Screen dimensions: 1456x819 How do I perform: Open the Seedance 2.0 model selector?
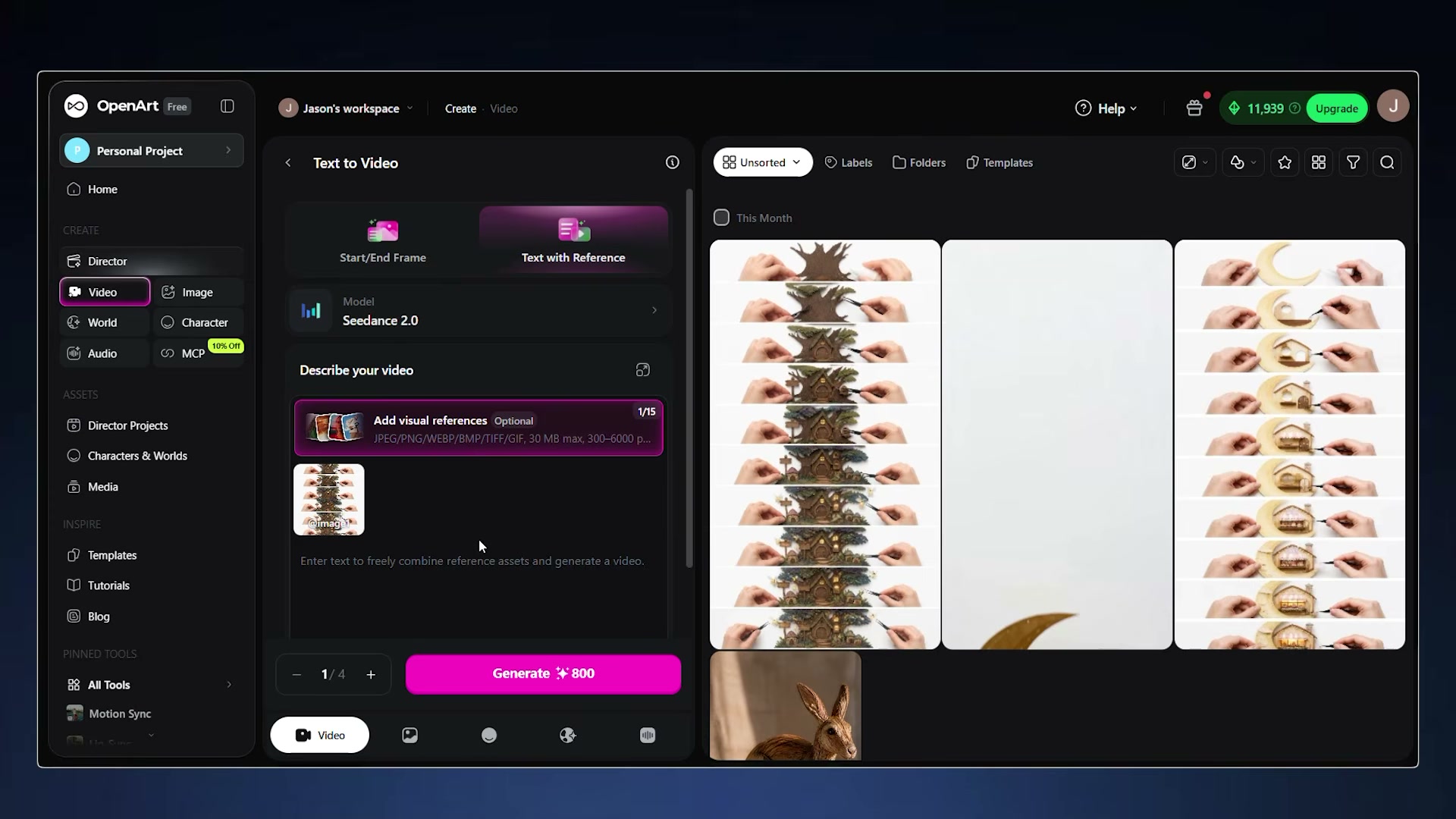pyautogui.click(x=479, y=311)
